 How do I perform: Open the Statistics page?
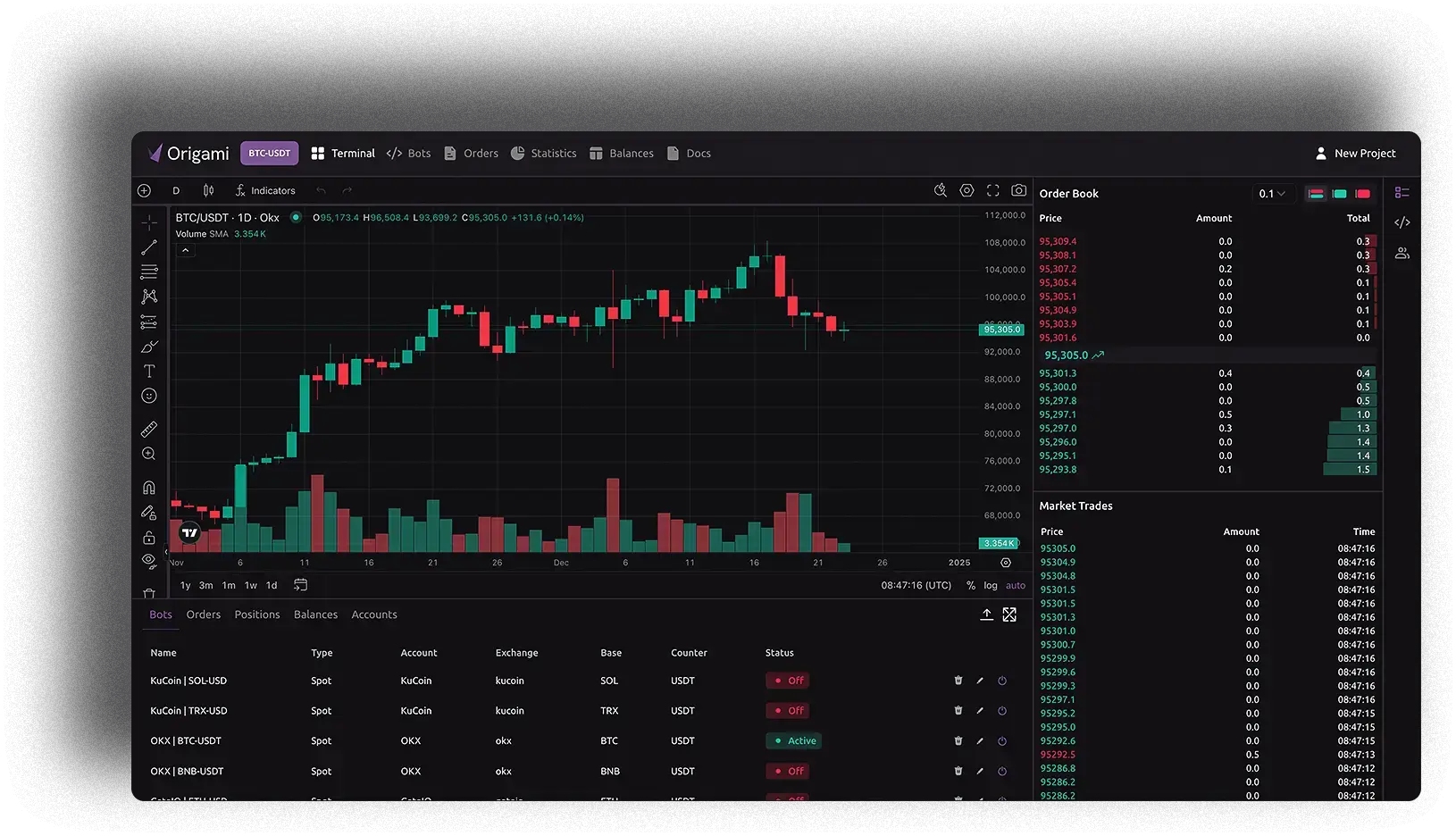pos(544,154)
